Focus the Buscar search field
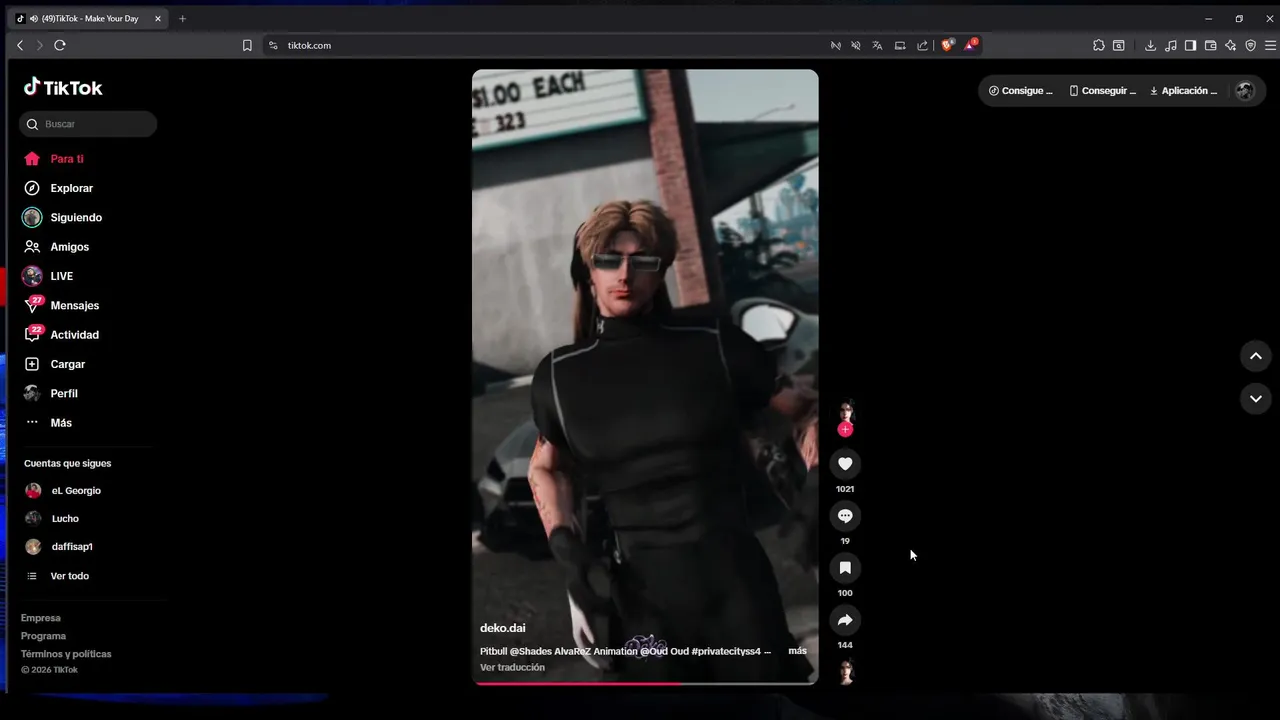The image size is (1280, 720). point(88,124)
